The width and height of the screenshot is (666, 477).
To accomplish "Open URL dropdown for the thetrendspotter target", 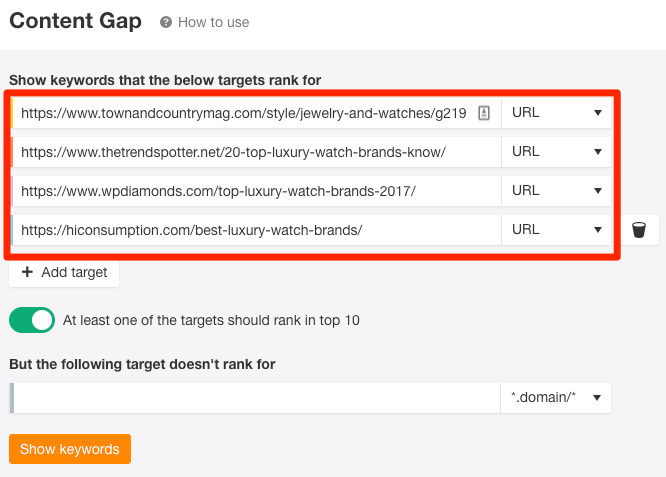I will coord(556,152).
